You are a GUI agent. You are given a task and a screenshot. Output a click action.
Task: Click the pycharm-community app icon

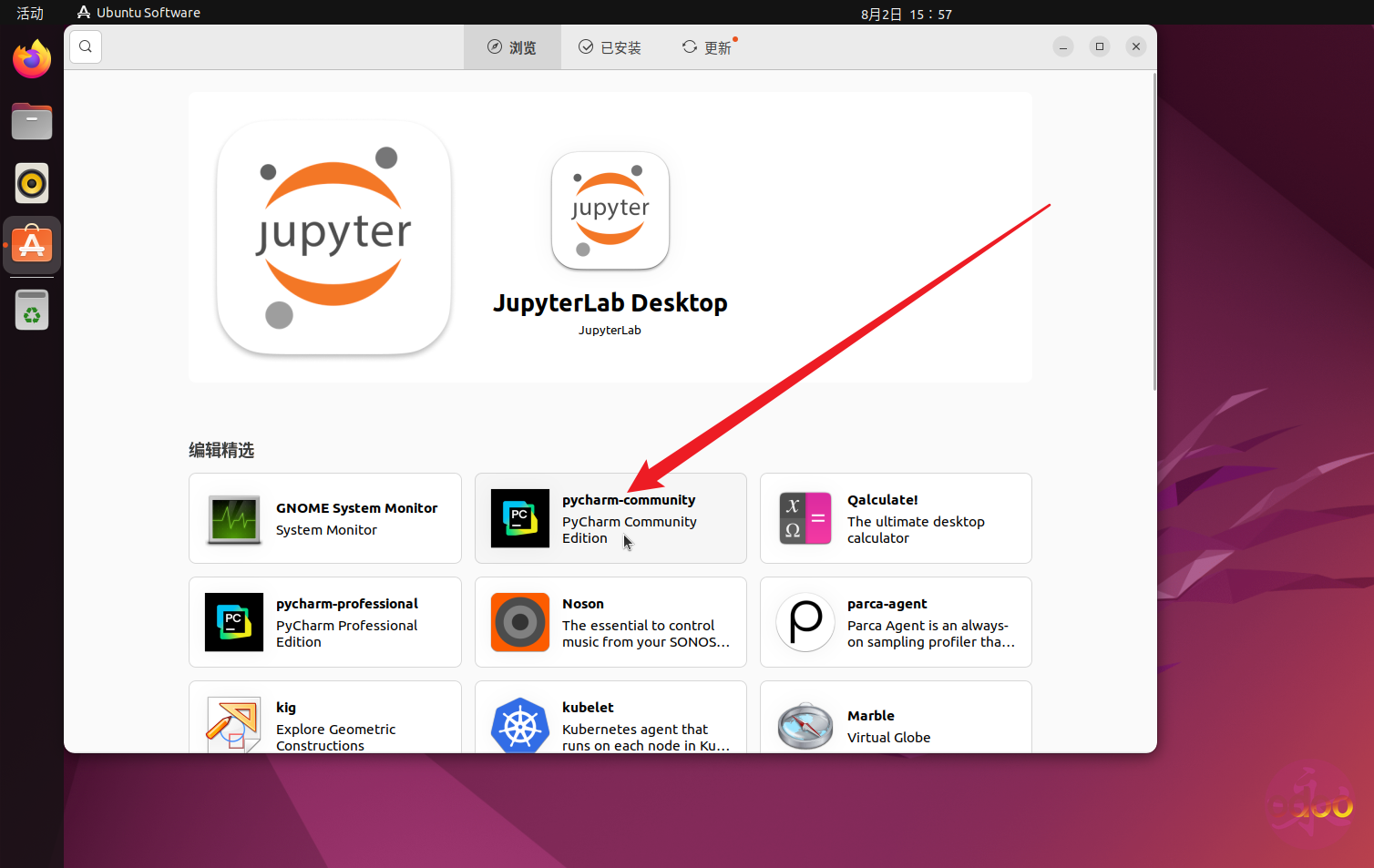[520, 518]
